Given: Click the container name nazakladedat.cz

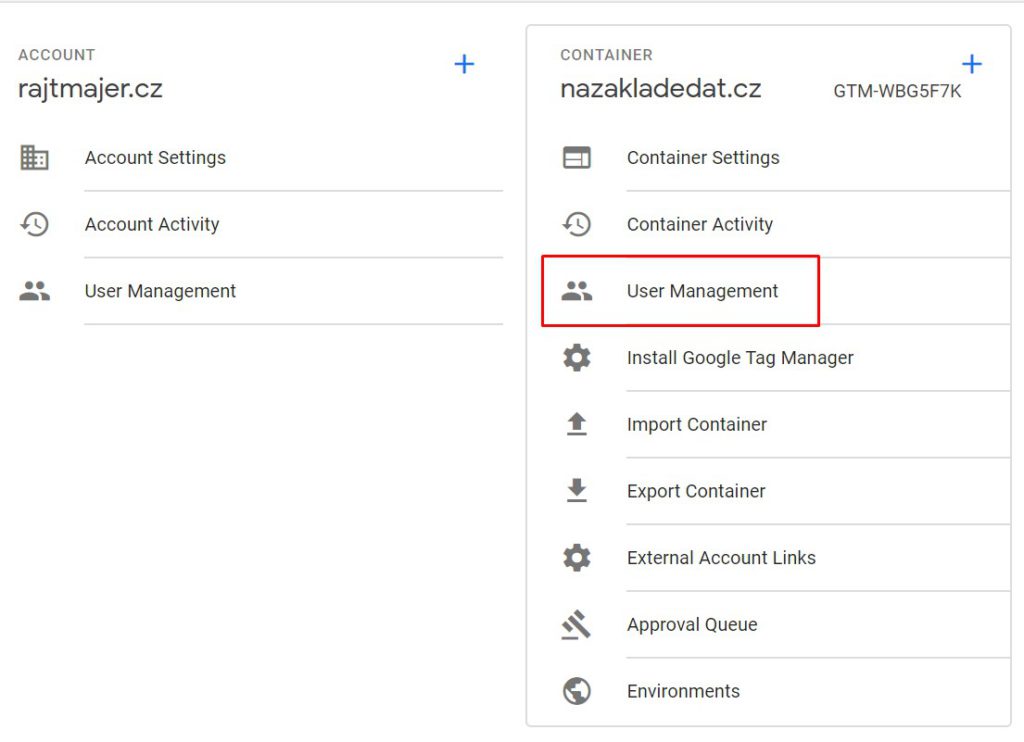Looking at the screenshot, I should click(x=661, y=88).
